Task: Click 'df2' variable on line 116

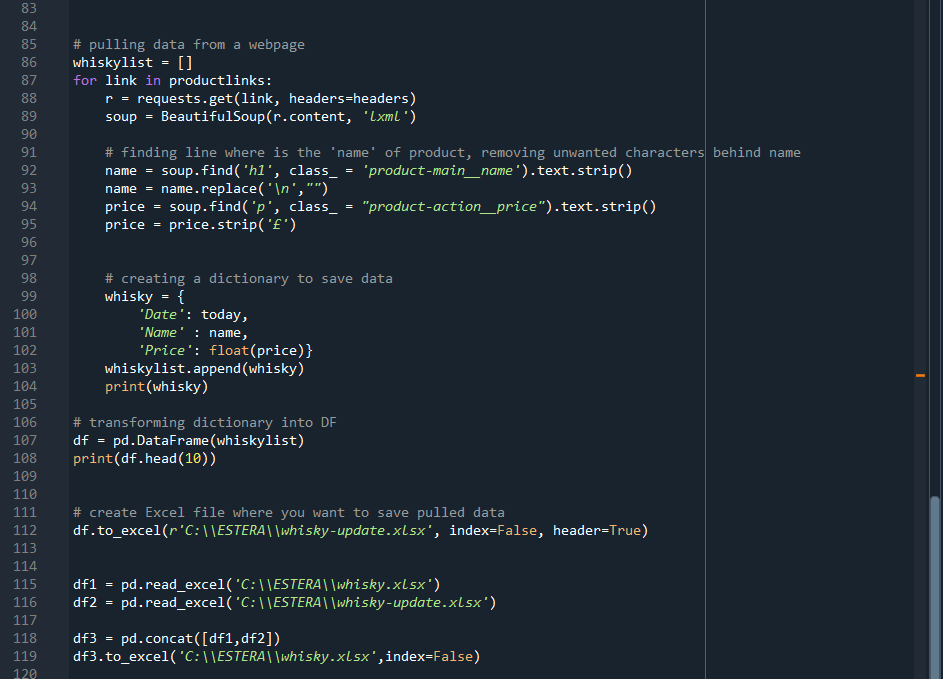Action: [x=85, y=603]
